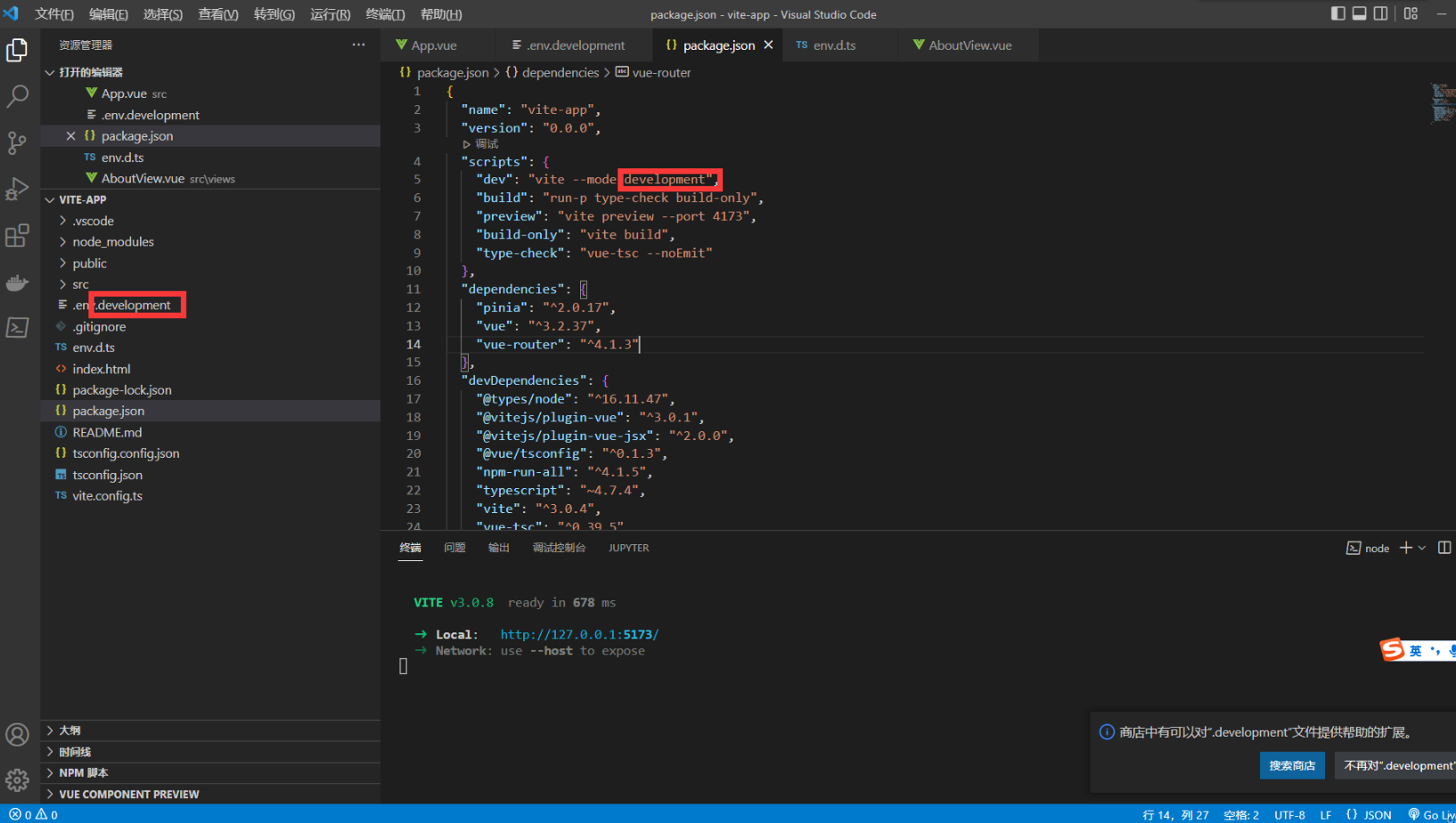Open the Docker view icon
Screen dimensions: 1456x823
coord(17,282)
